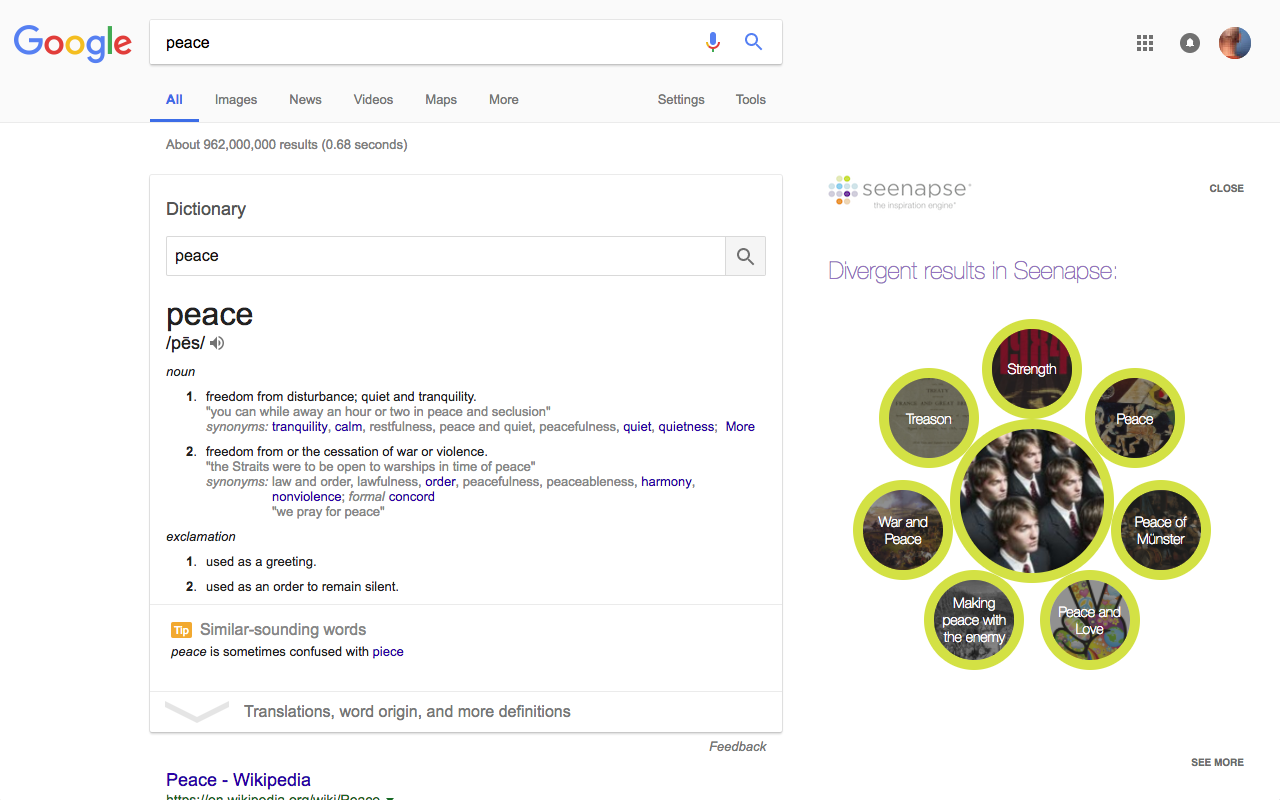The image size is (1280, 800).
Task: Select the War and Peace bubble in Seenapse
Action: (902, 530)
